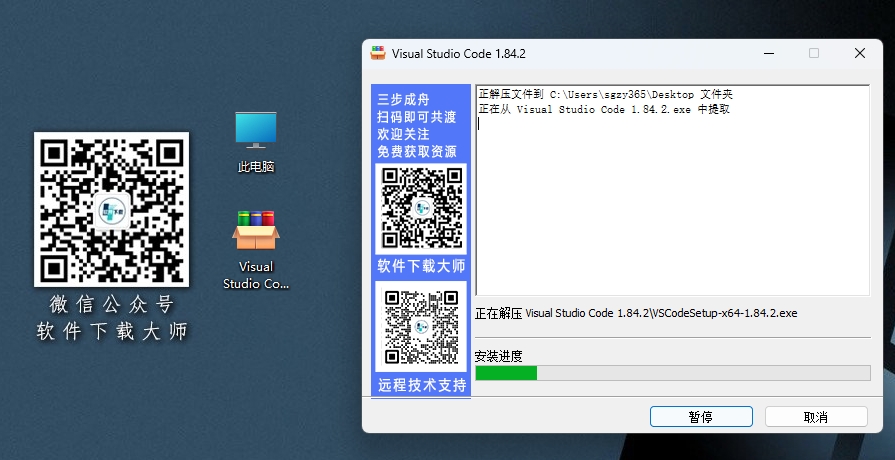Click the 安装进度 label
Screen dimensions: 895x460
[498, 357]
